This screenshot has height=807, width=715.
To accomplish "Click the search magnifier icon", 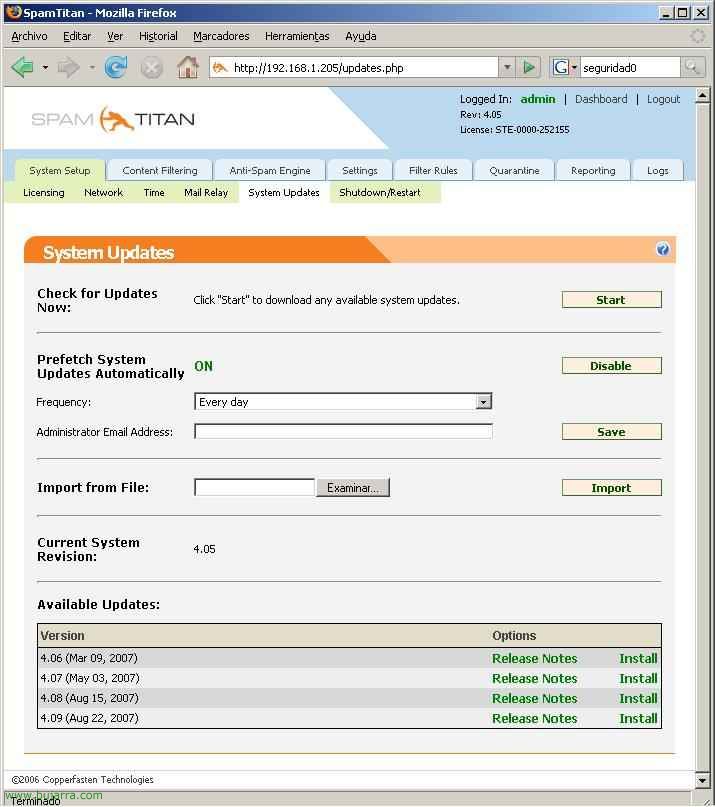I will point(692,67).
